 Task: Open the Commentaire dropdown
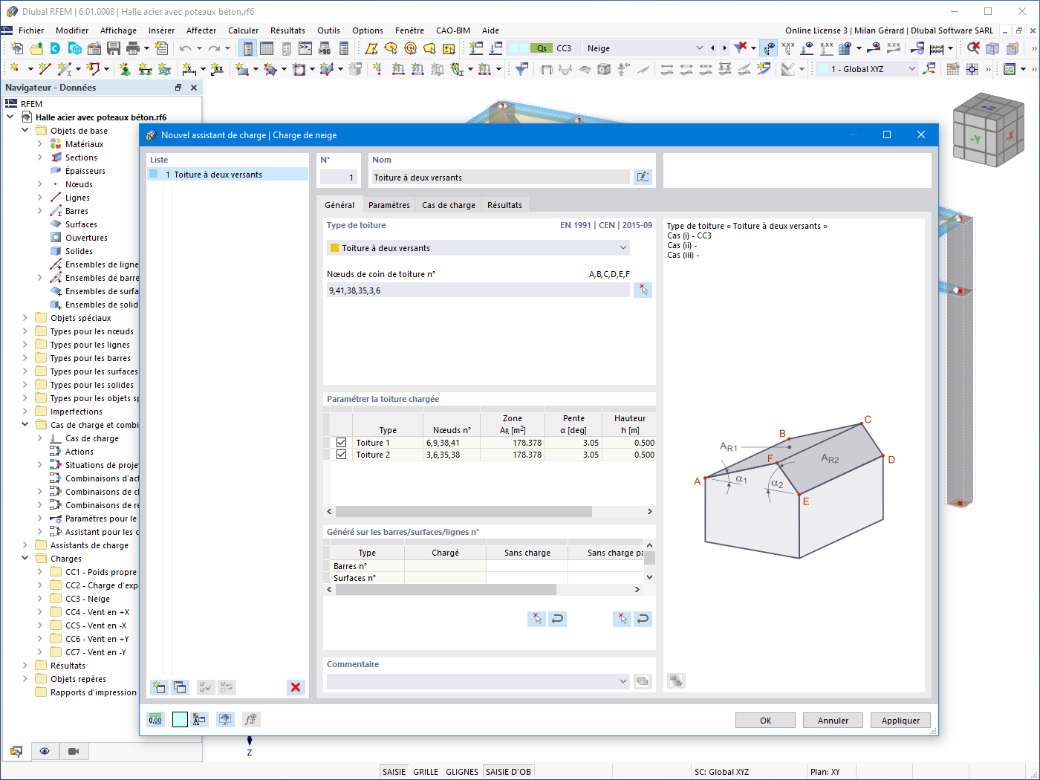(478, 681)
